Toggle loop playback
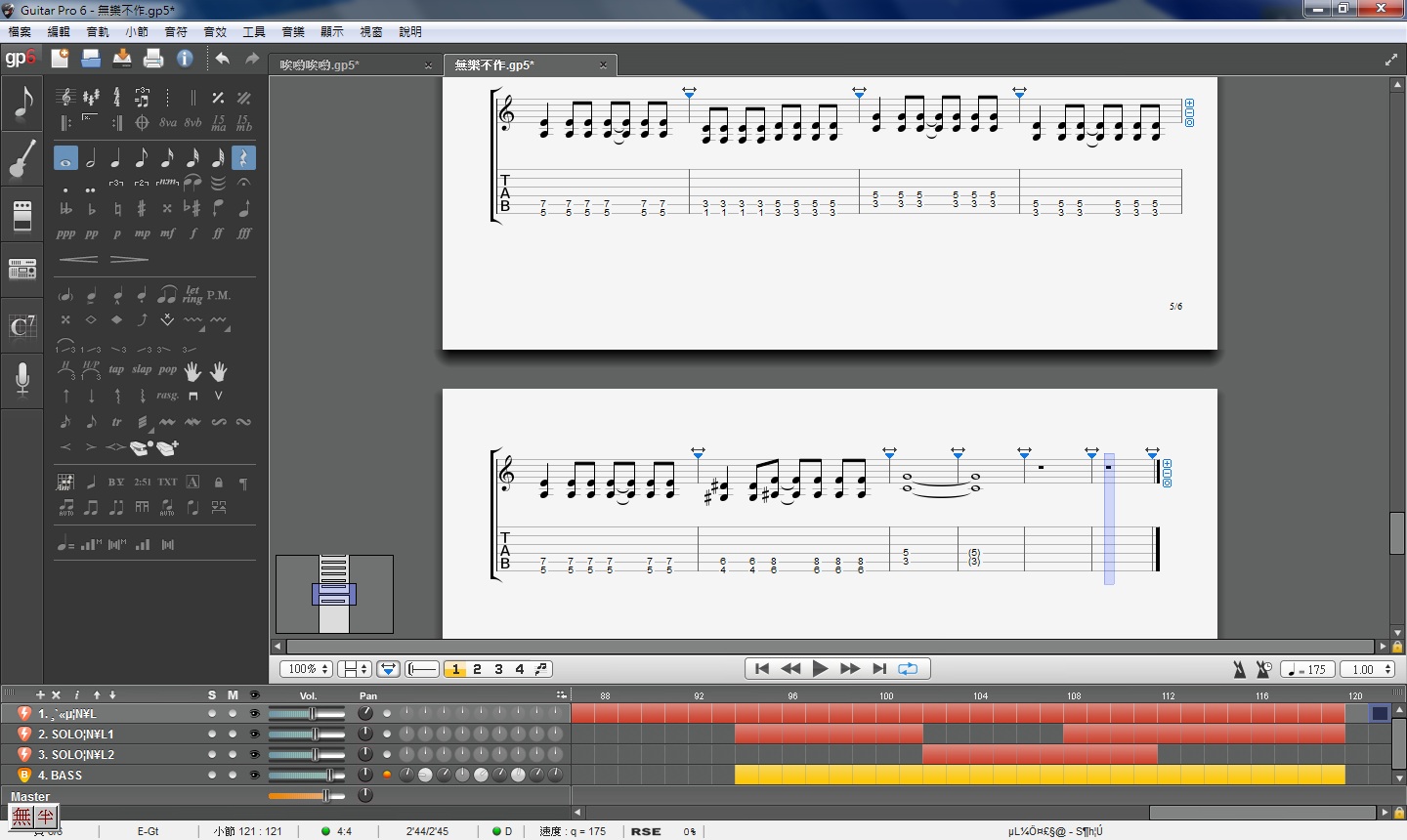The image size is (1407, 840). (x=909, y=669)
